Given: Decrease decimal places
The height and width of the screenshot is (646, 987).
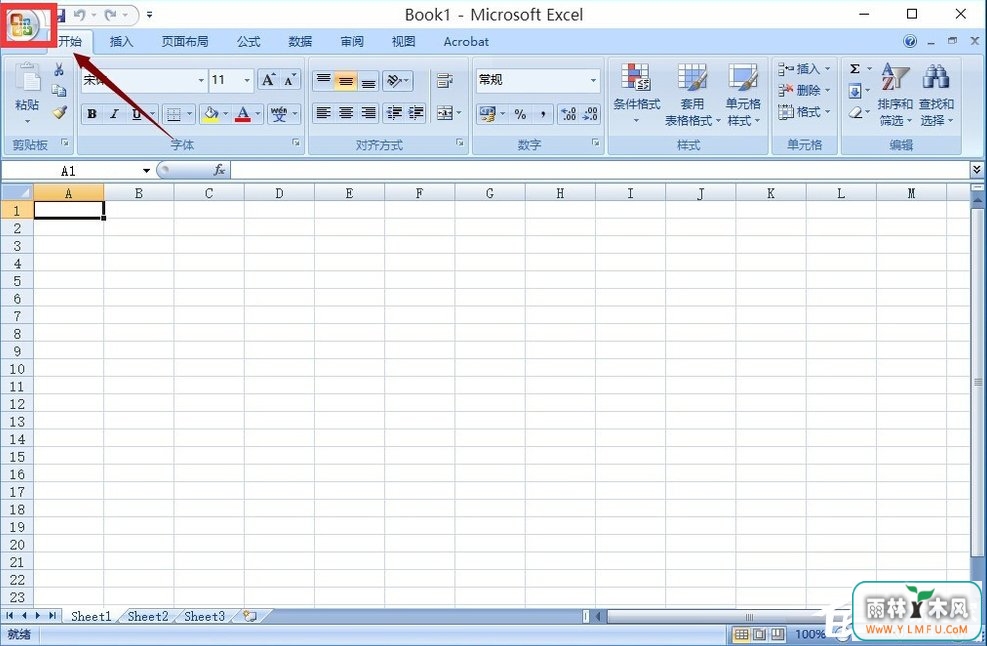Looking at the screenshot, I should (x=590, y=114).
